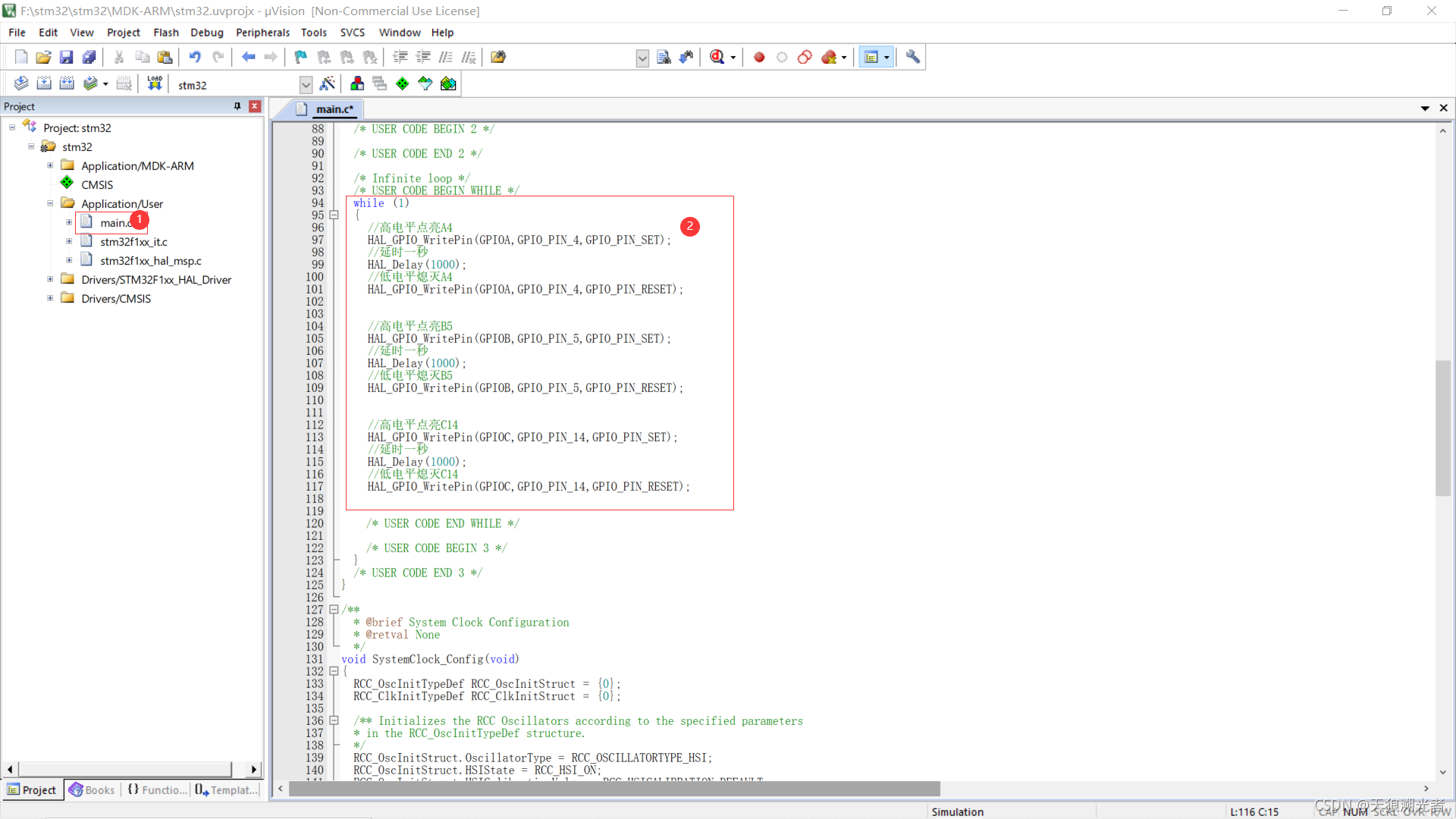
Task: Insert breakpoint red dot icon
Action: click(759, 57)
